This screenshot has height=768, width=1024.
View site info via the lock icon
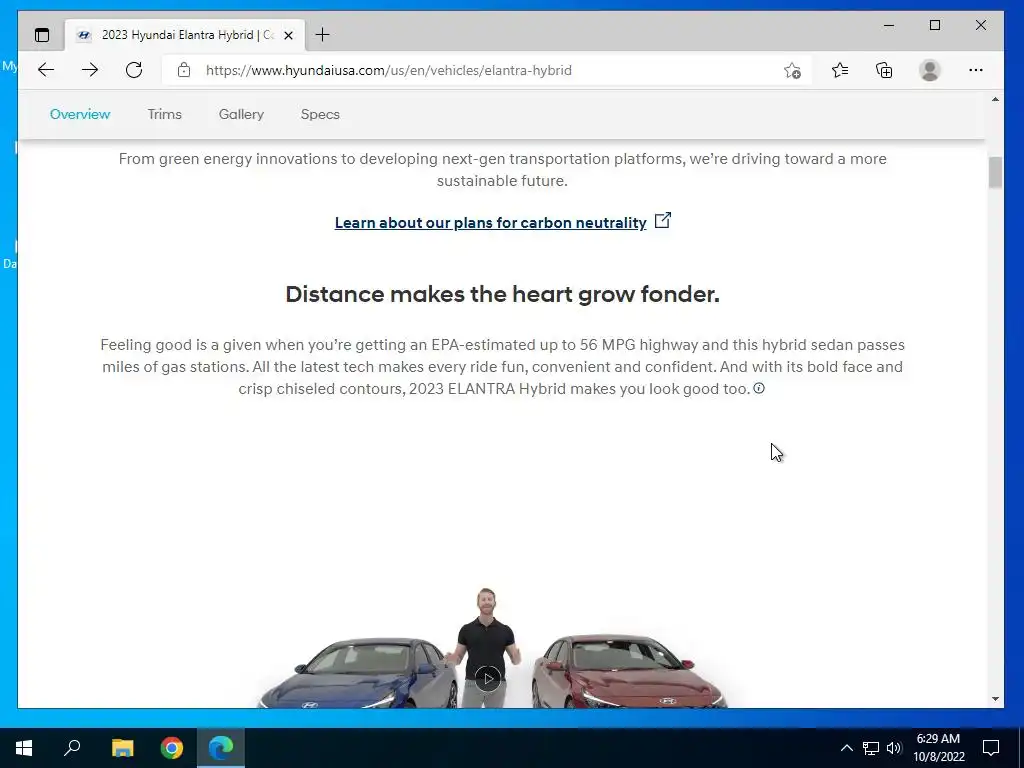coord(184,70)
